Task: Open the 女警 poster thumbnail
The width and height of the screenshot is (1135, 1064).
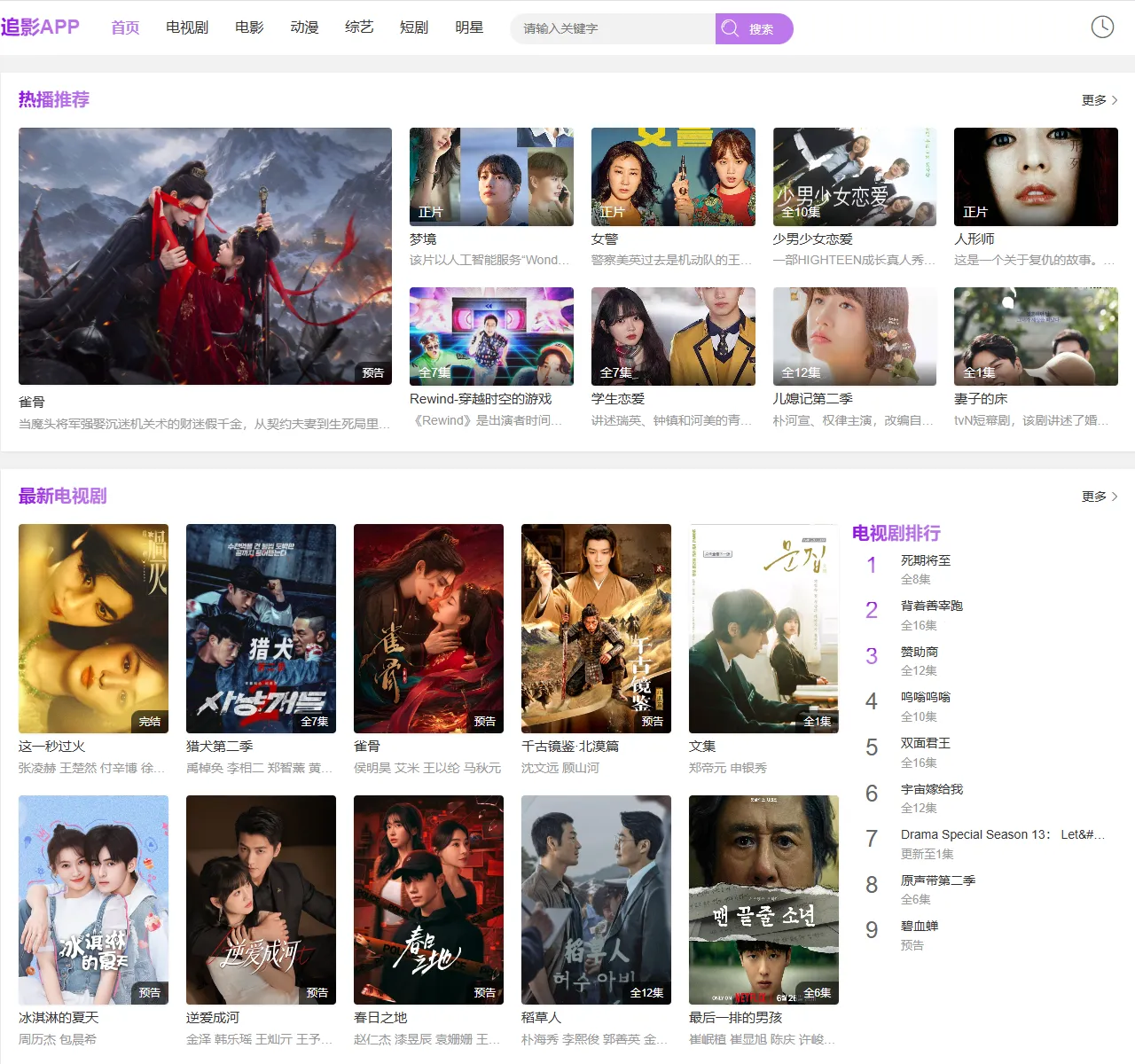Action: click(x=673, y=176)
